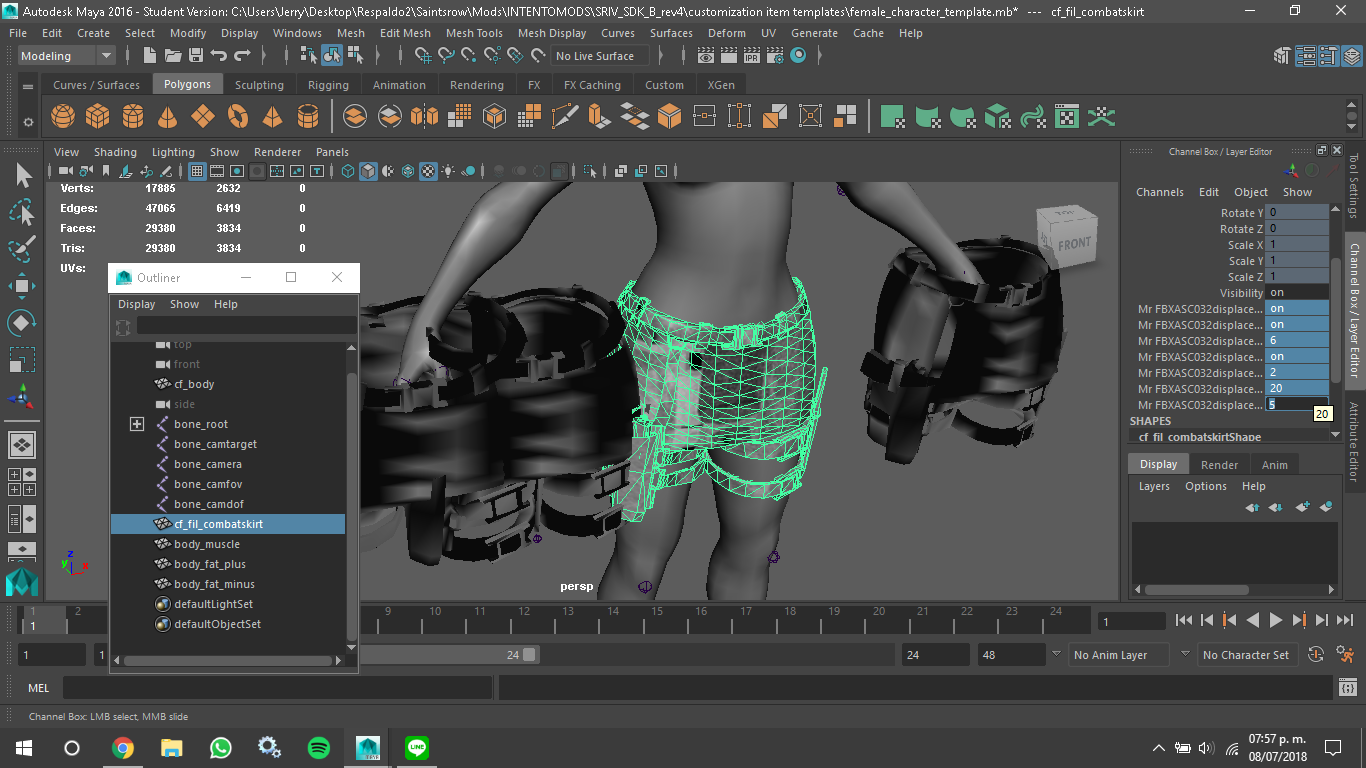Click the Planar UV mapping shelf icon
Image resolution: width=1366 pixels, height=768 pixels.
[x=893, y=117]
